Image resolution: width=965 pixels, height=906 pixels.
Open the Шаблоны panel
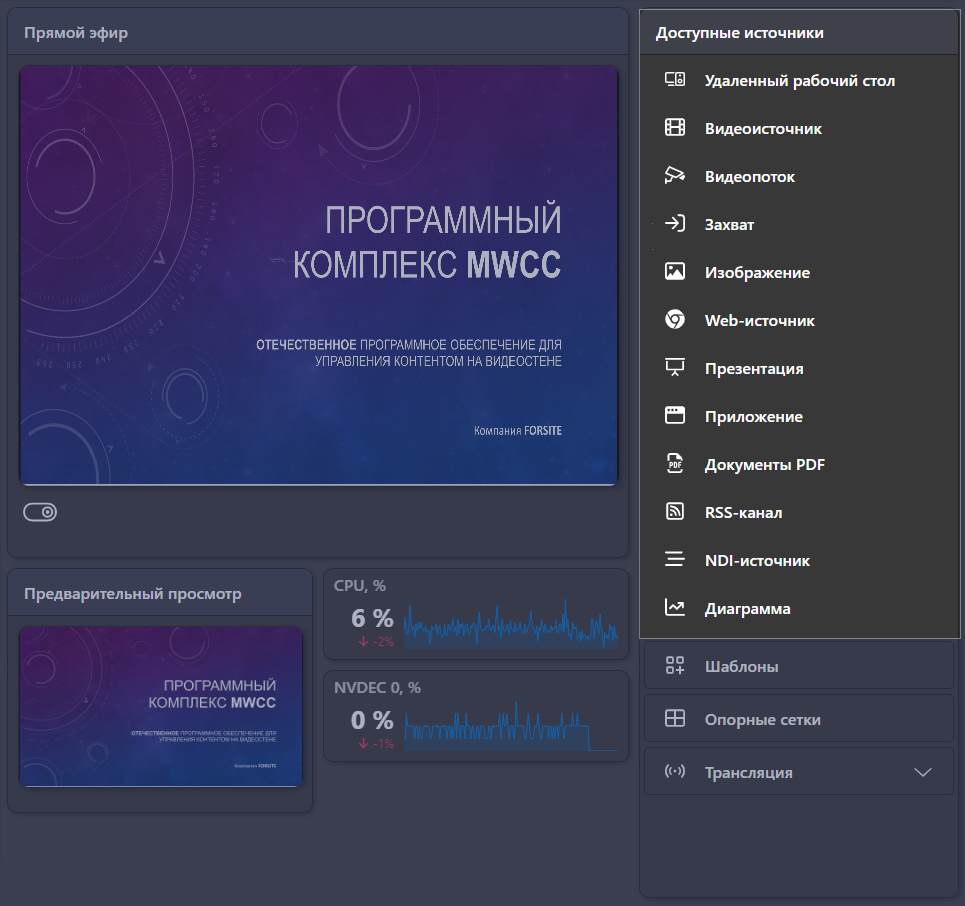[799, 666]
